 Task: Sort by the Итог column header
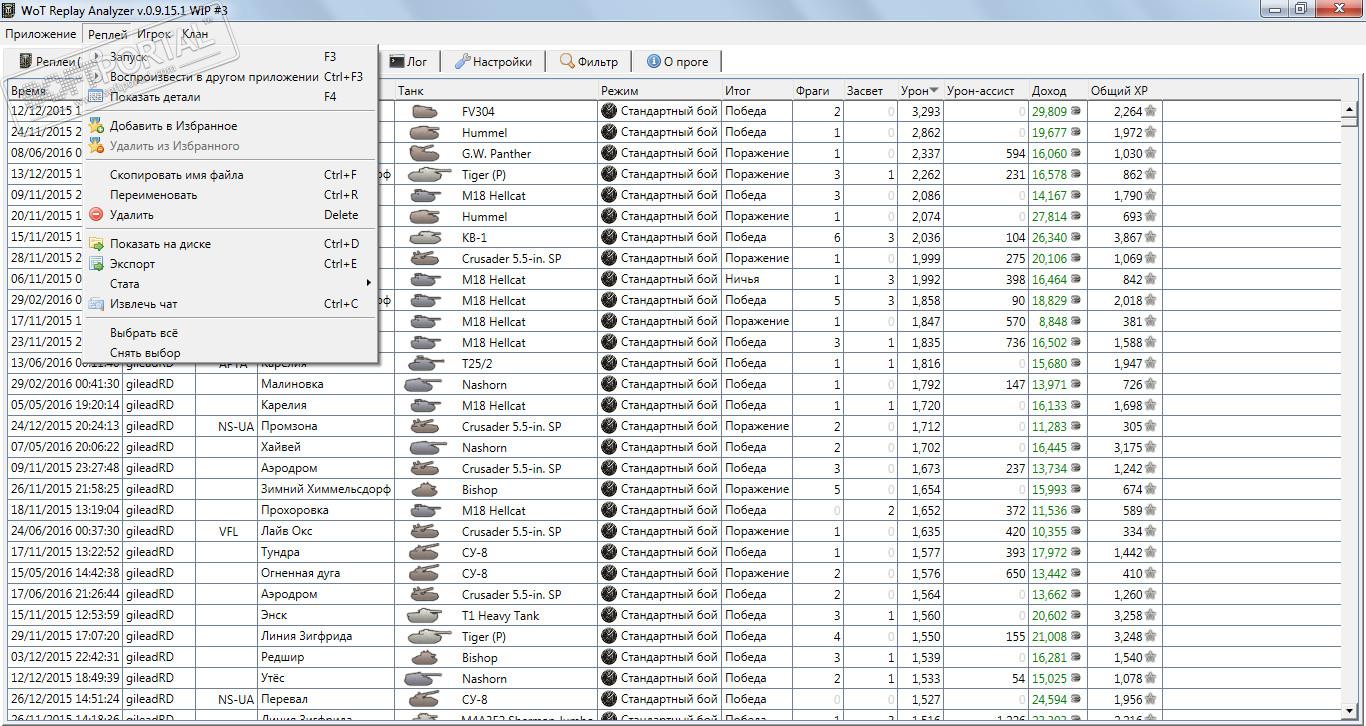[x=757, y=91]
